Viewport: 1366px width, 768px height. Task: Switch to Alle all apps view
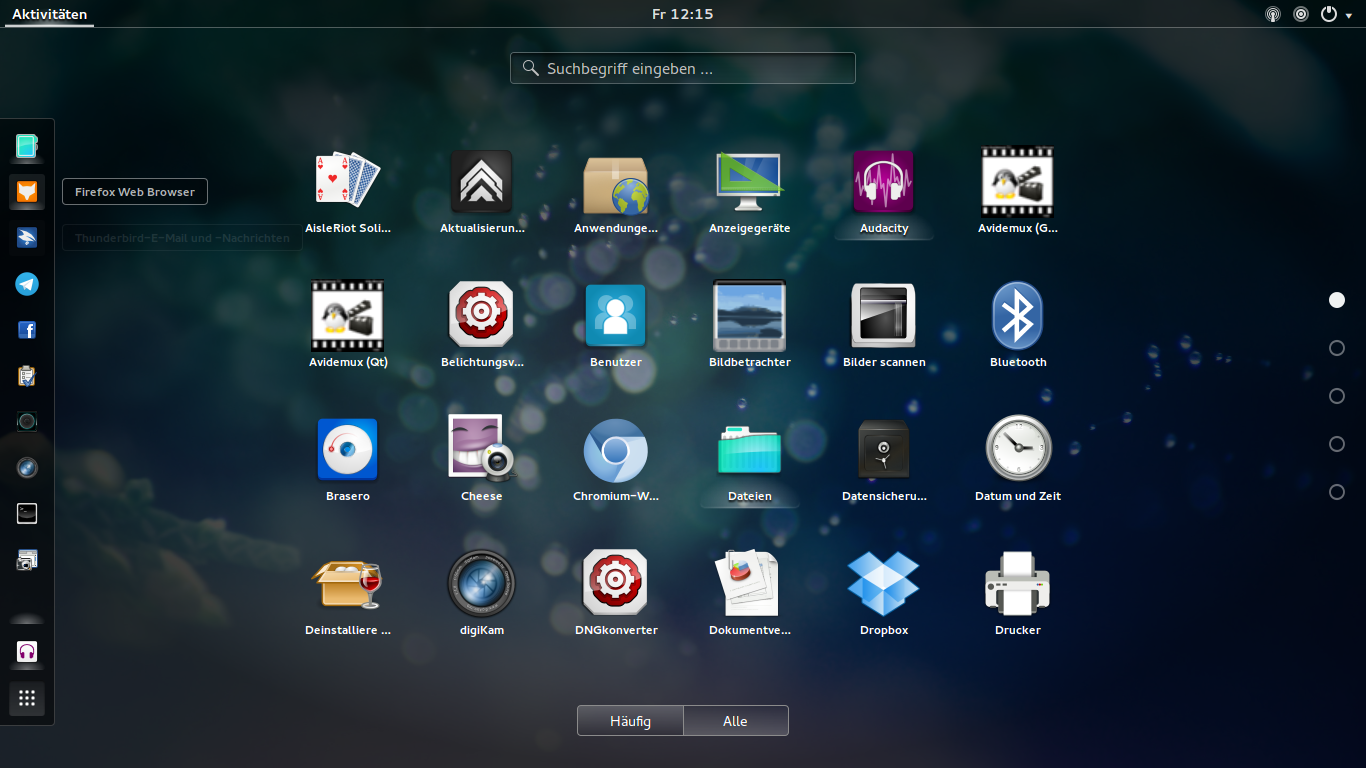[736, 721]
